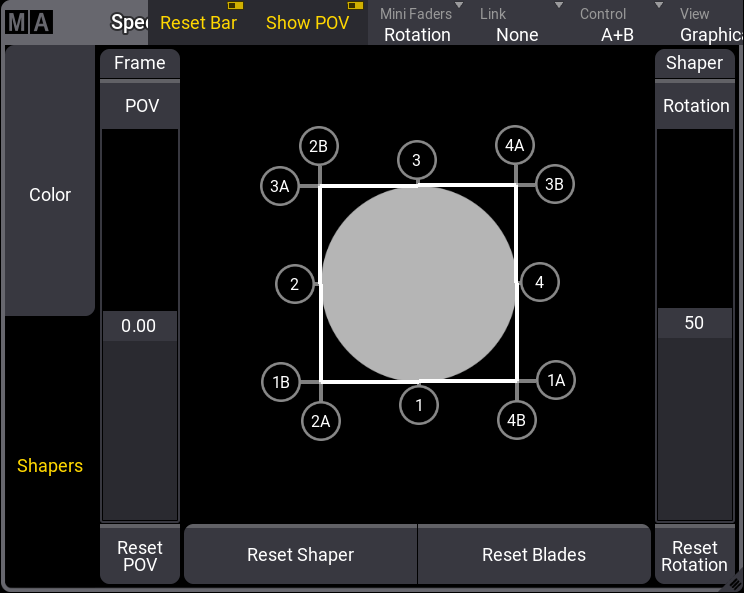This screenshot has height=593, width=744.
Task: Click the window resize grip corner
Action: point(735,584)
